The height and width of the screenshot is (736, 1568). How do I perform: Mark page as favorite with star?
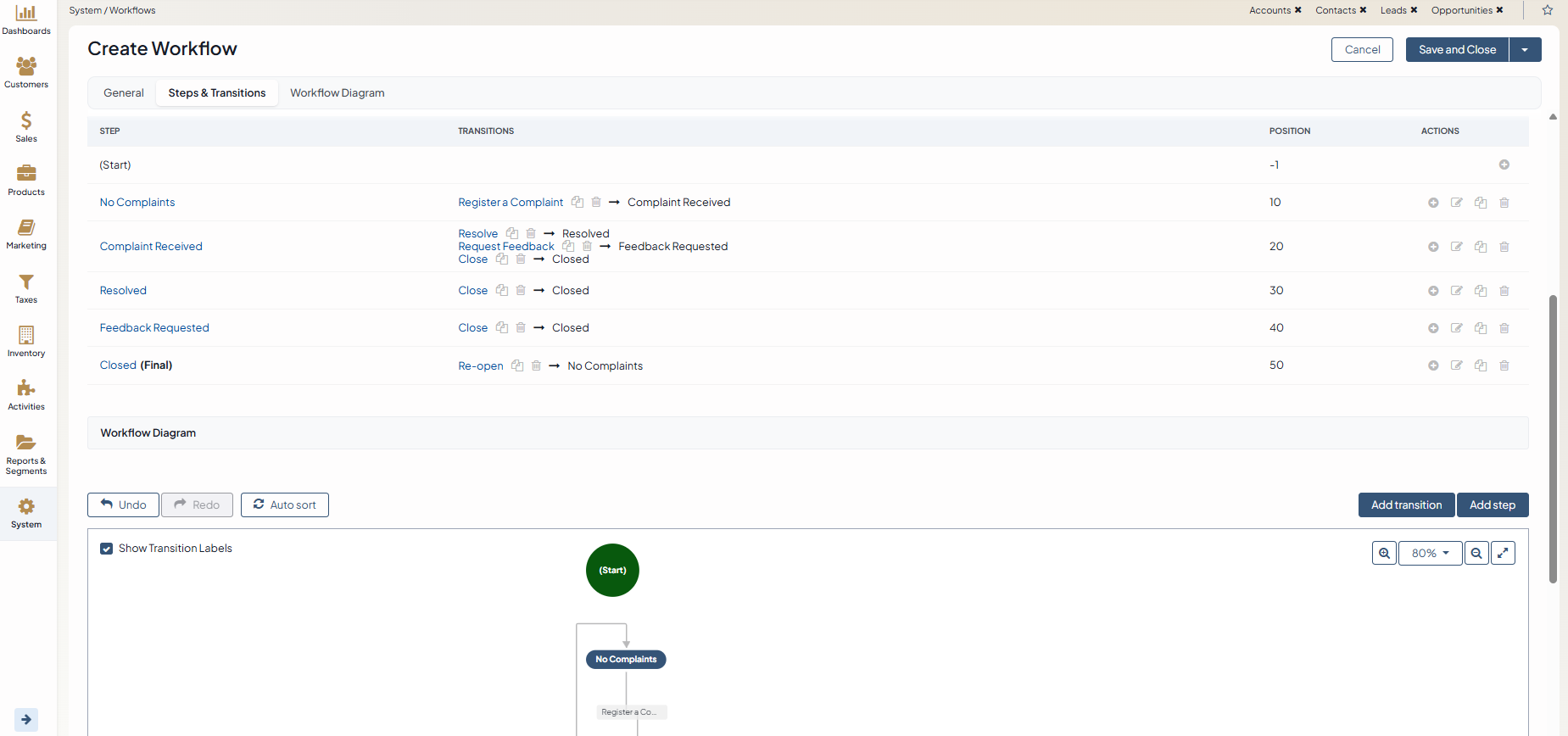[1548, 10]
